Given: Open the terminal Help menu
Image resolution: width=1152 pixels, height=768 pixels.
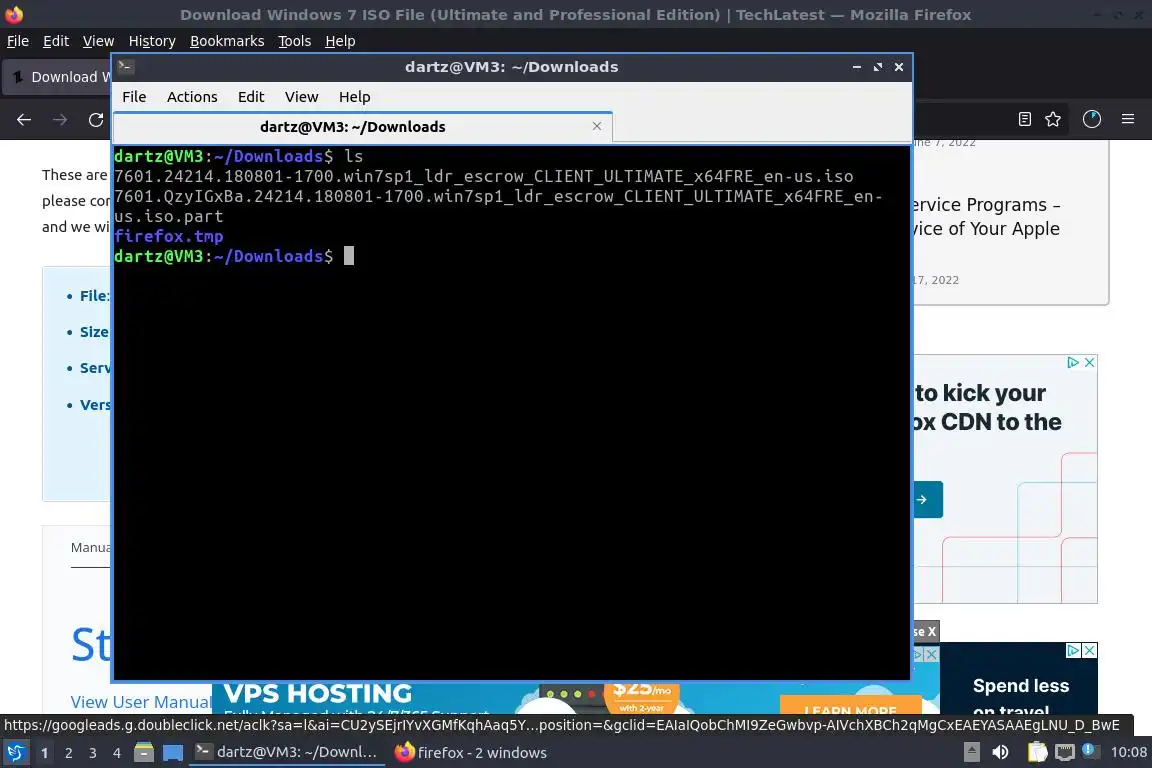Looking at the screenshot, I should pyautogui.click(x=354, y=97).
